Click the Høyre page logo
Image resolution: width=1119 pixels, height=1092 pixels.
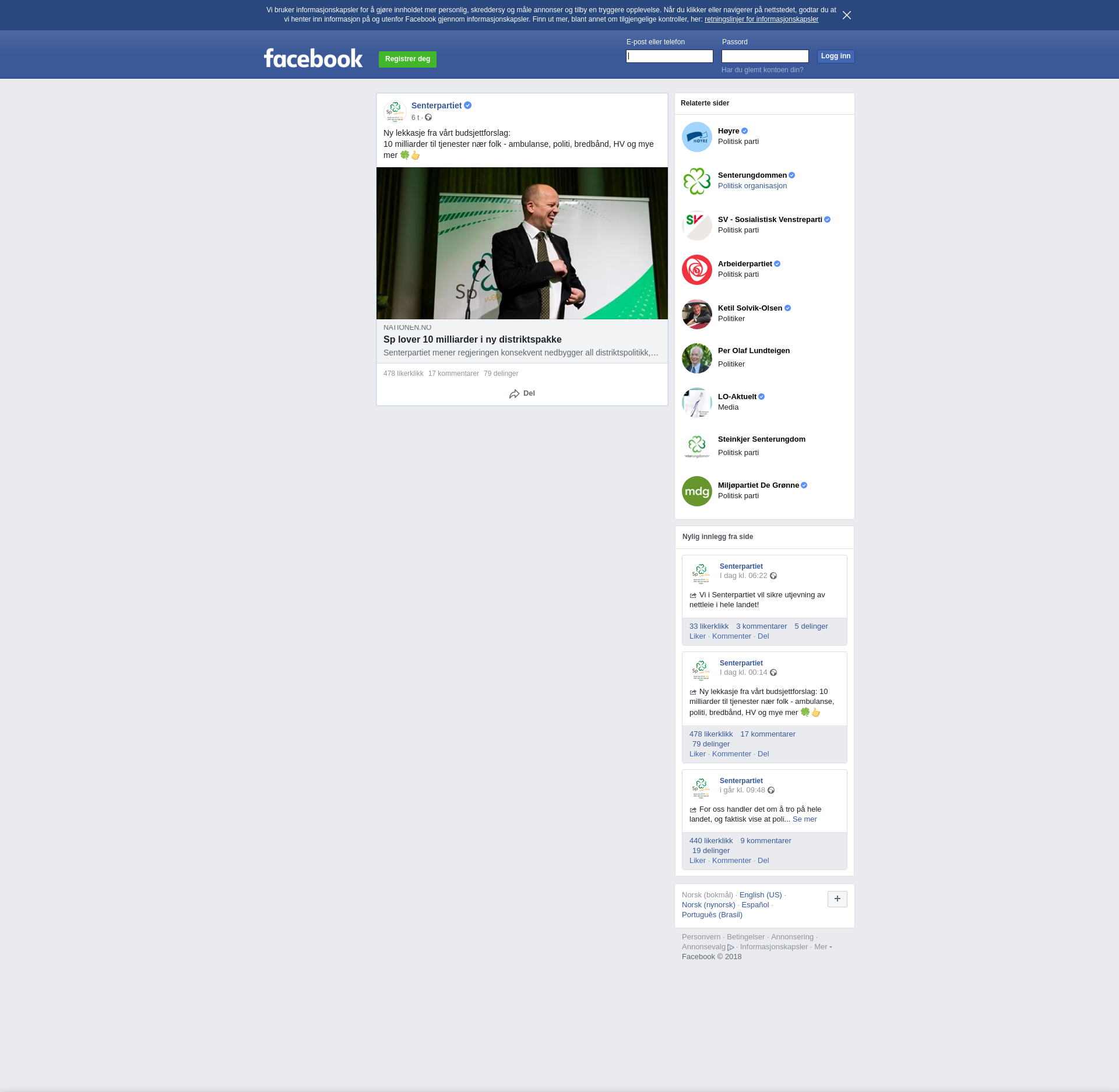click(x=697, y=137)
